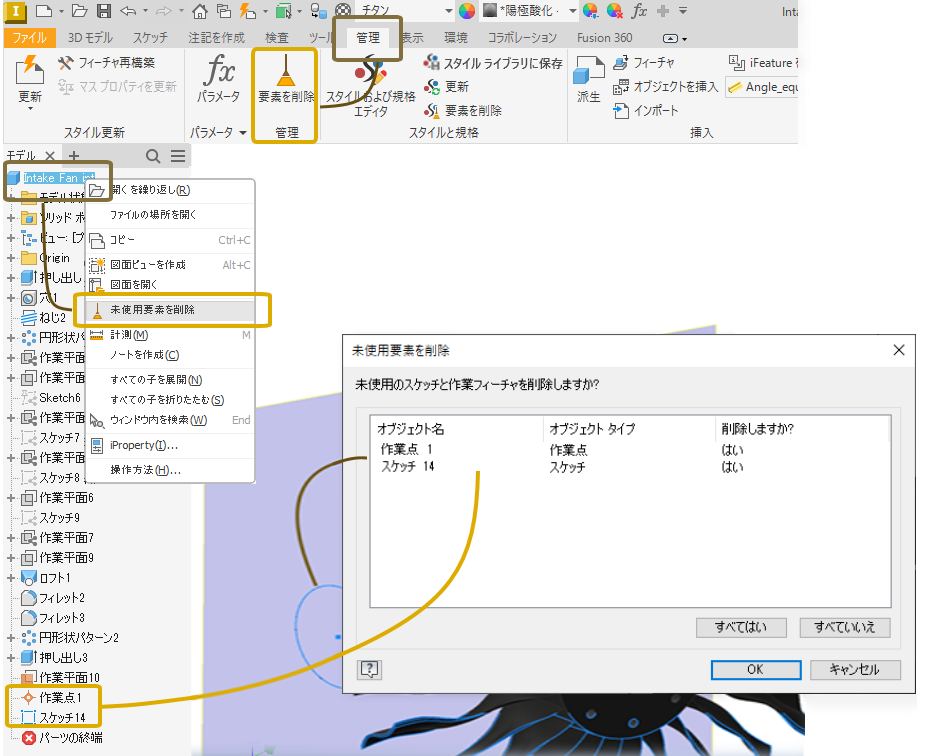Choose 未使用要素を削除 in context menu
This screenshot has height=756, width=934.
coord(170,310)
